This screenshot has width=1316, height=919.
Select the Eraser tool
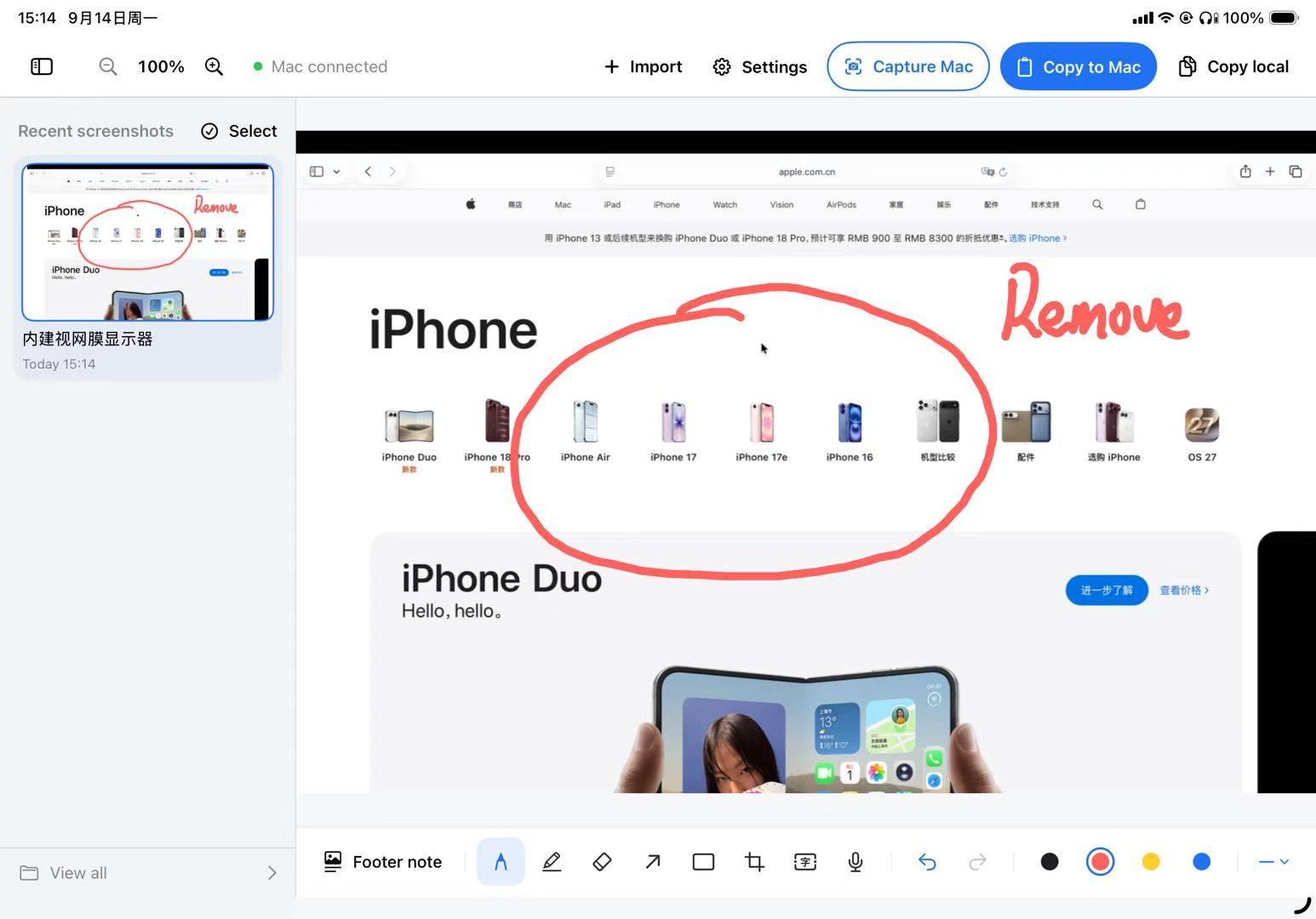tap(602, 862)
